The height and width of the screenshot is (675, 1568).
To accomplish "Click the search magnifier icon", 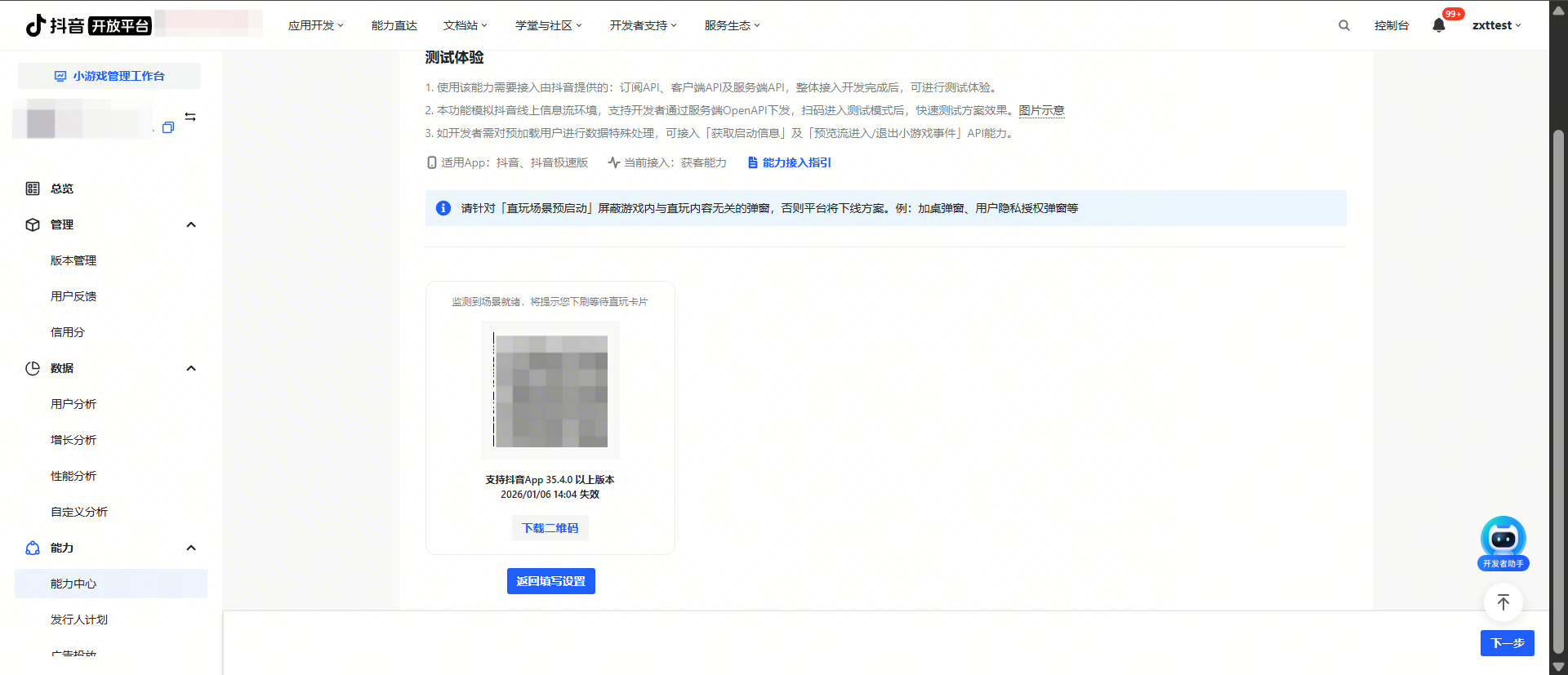I will pos(1343,25).
